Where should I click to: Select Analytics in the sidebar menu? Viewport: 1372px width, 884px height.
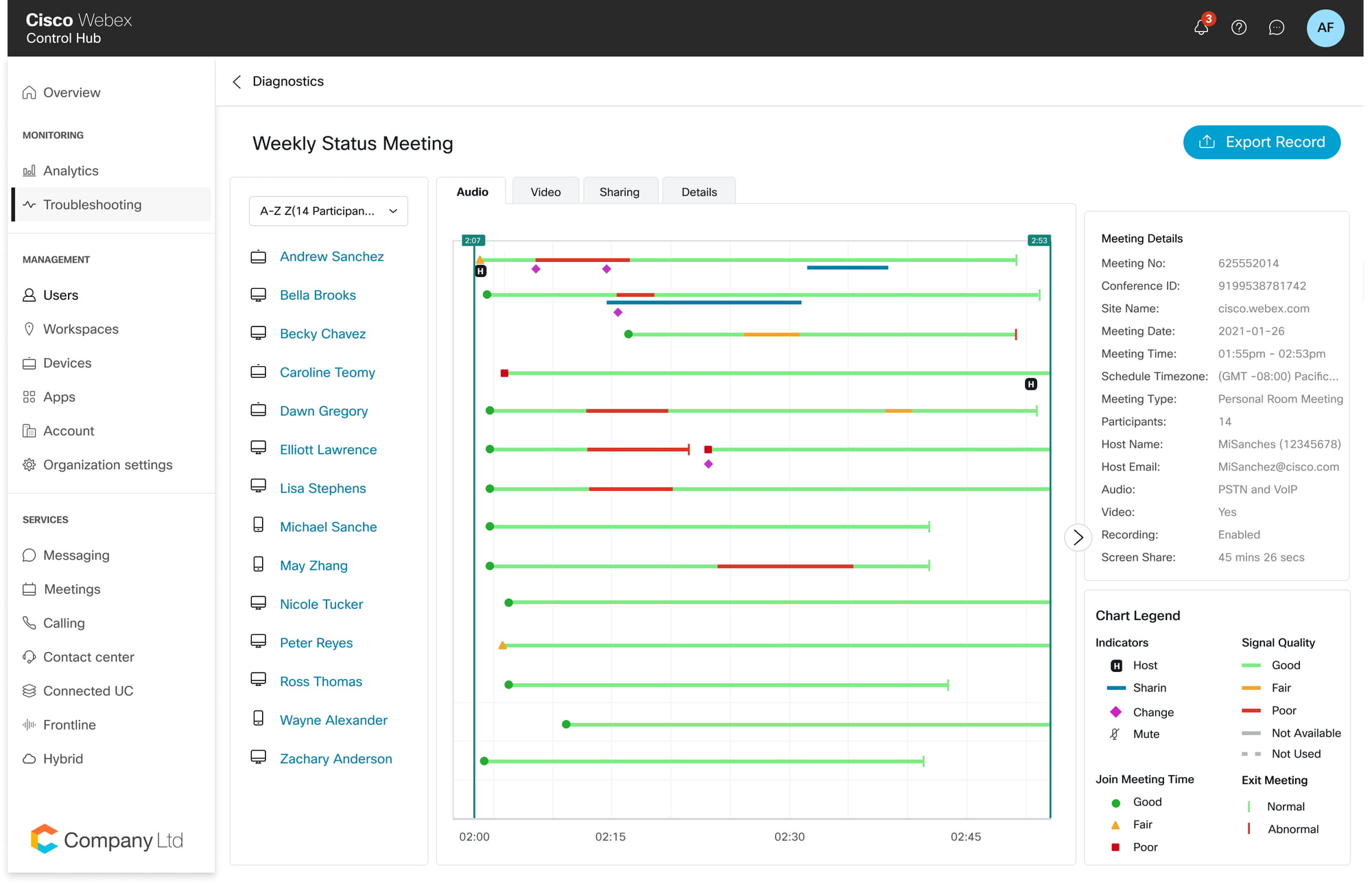[x=71, y=171]
